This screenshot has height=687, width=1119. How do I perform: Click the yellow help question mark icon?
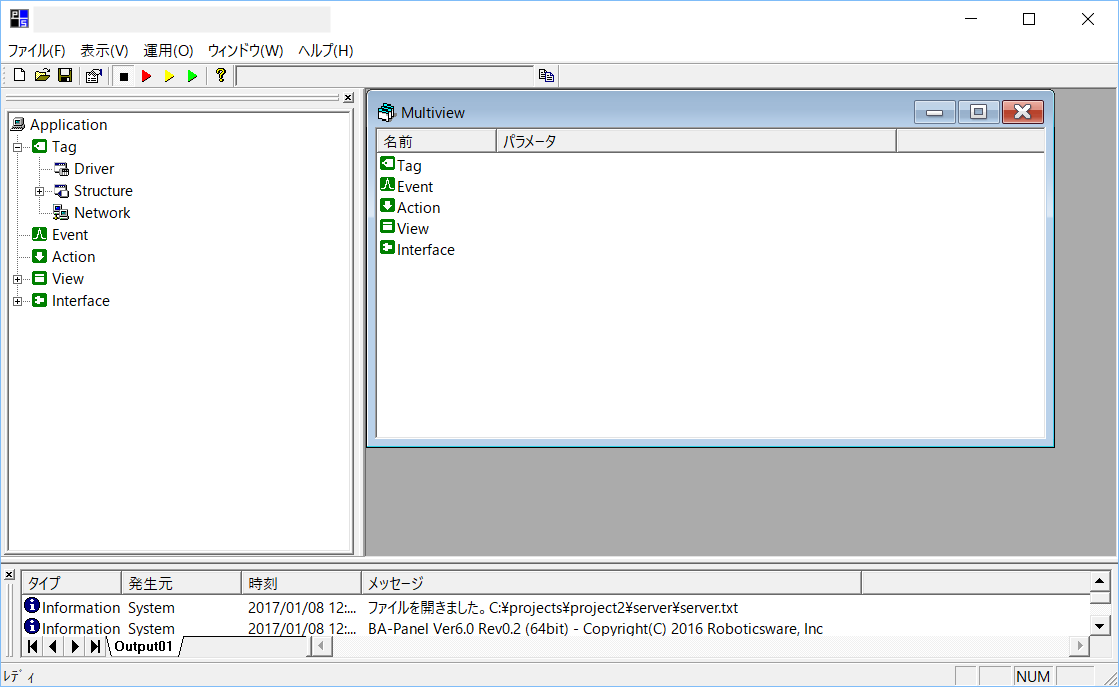click(221, 76)
